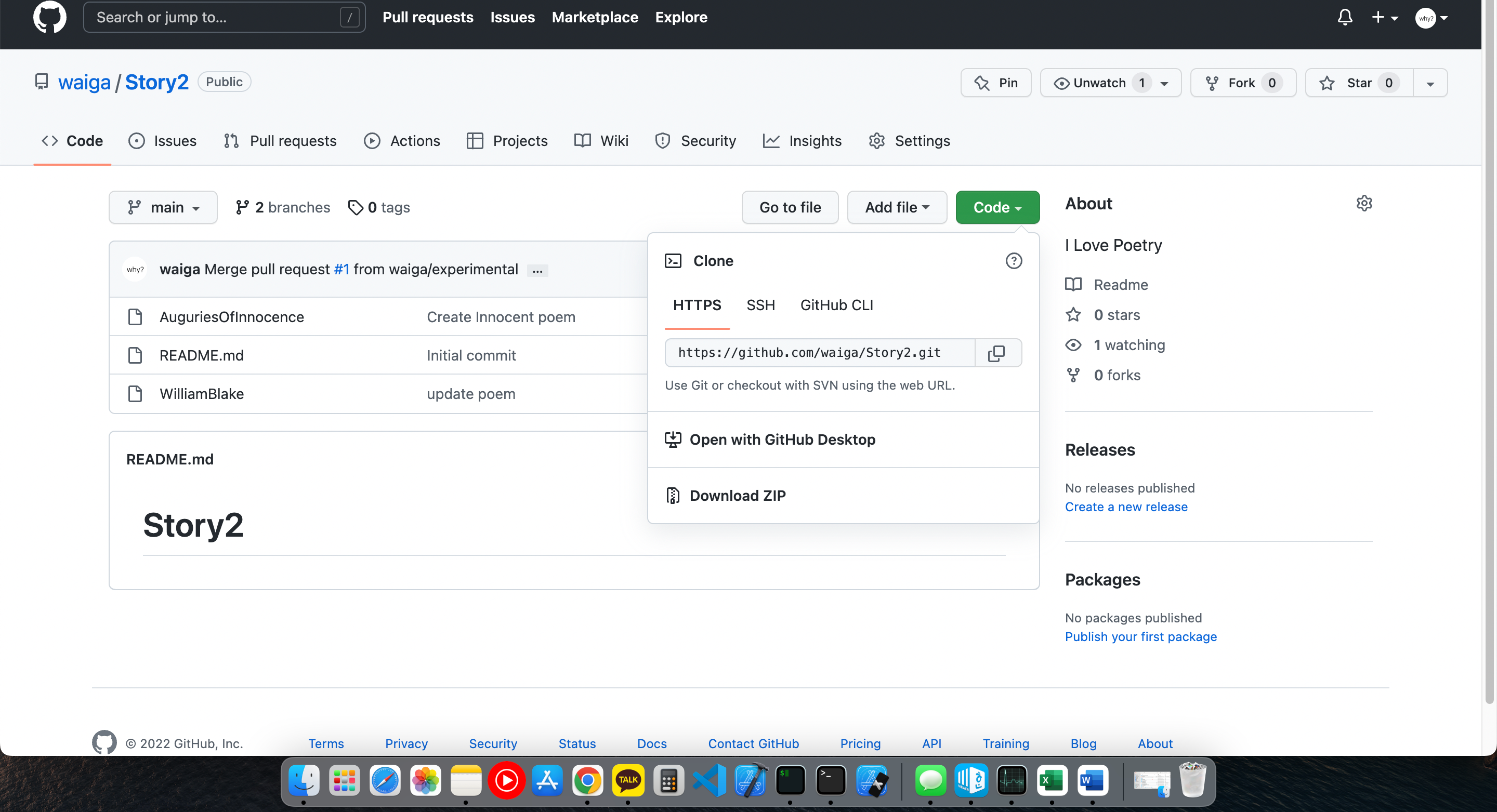Open the repository Pull requests tab

tap(280, 141)
